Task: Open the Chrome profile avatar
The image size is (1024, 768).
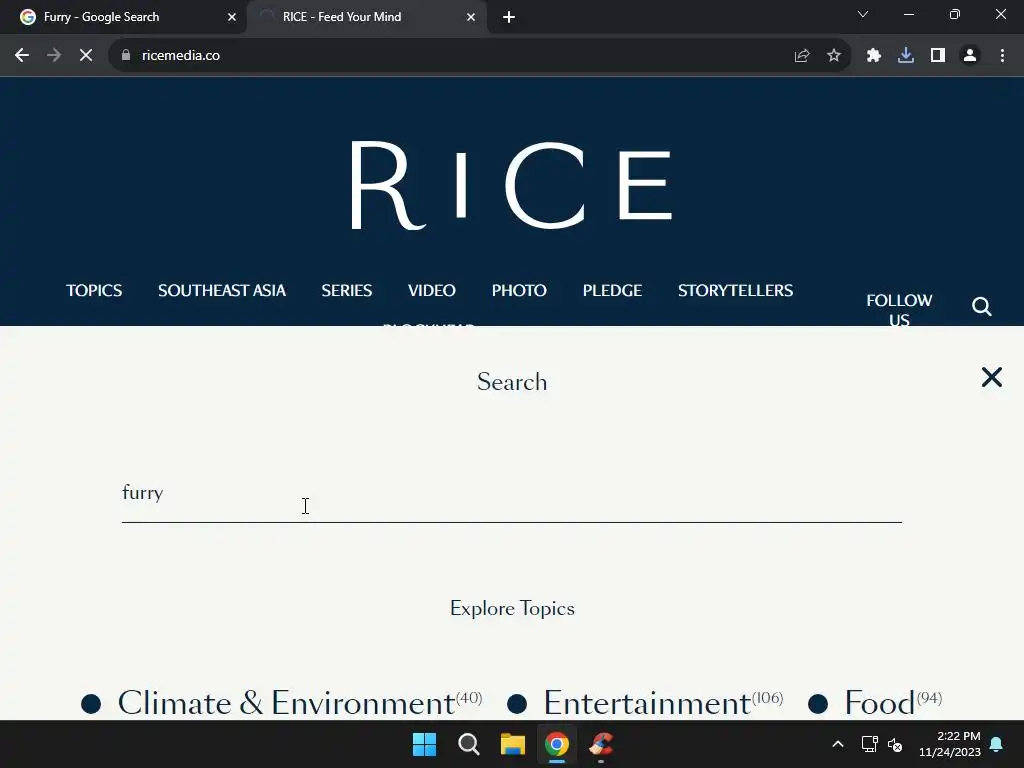Action: click(x=970, y=56)
